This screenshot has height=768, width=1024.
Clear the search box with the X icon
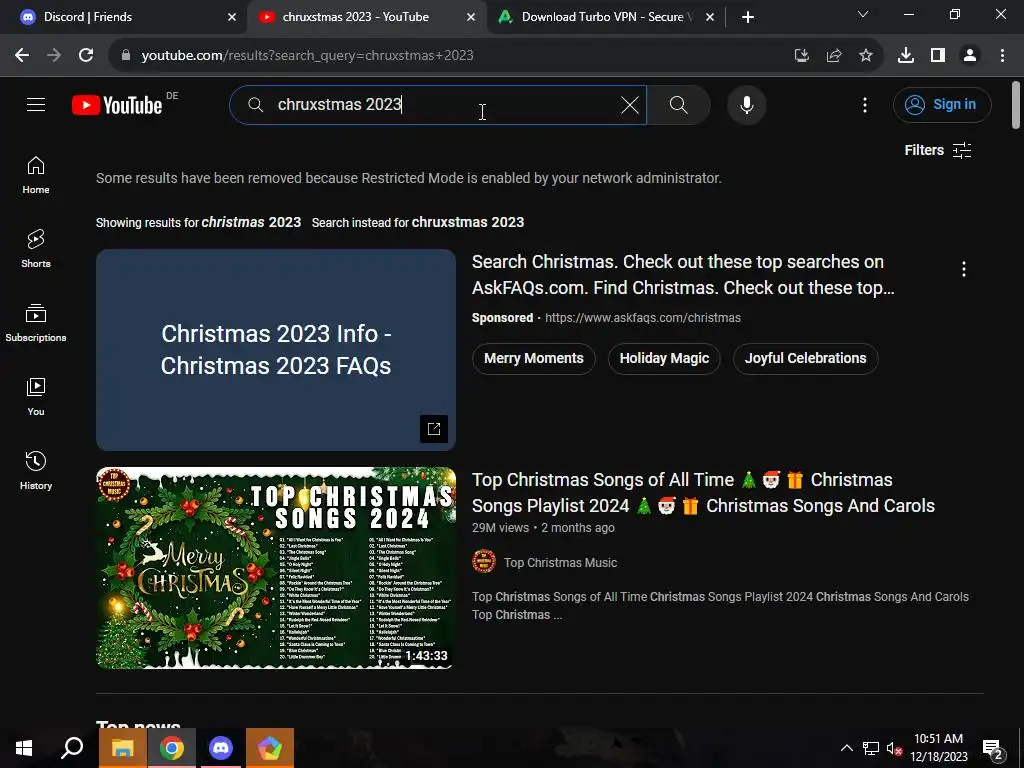pyautogui.click(x=630, y=104)
